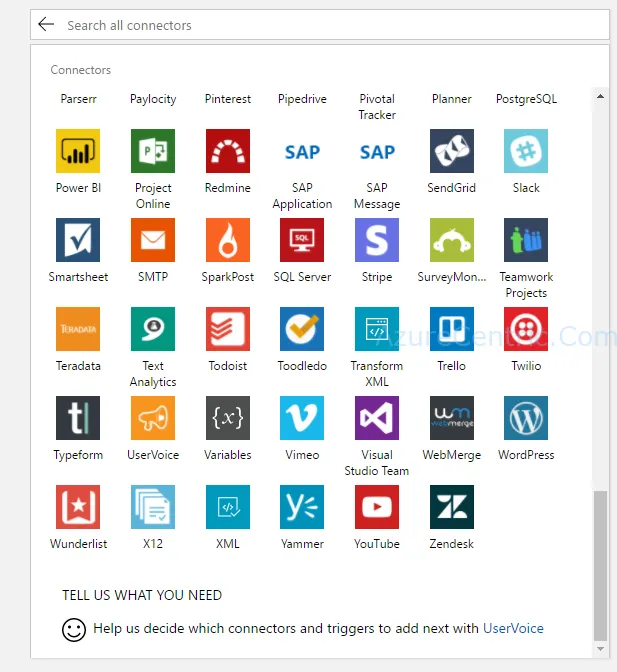Click the scrollbar up arrow
617x672 pixels.
pyautogui.click(x=600, y=96)
